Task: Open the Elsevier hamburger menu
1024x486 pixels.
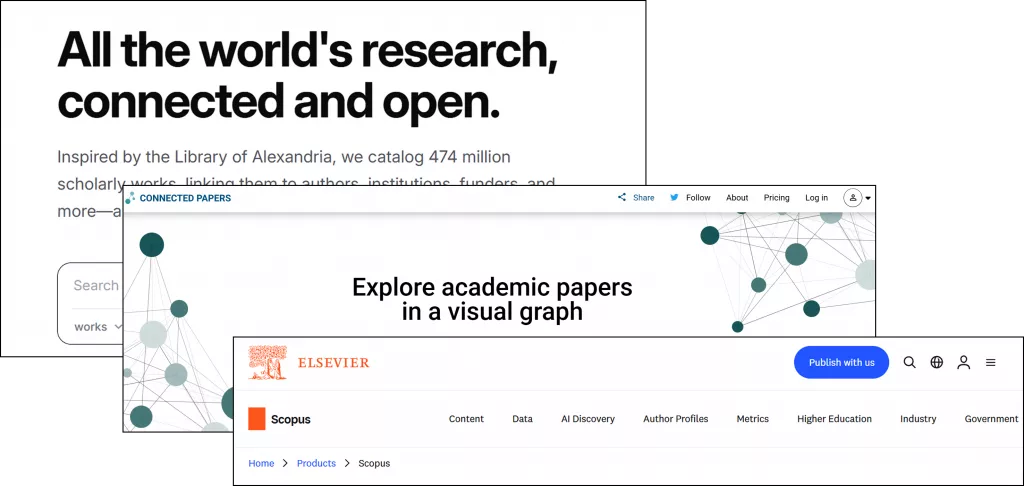Action: 991,363
